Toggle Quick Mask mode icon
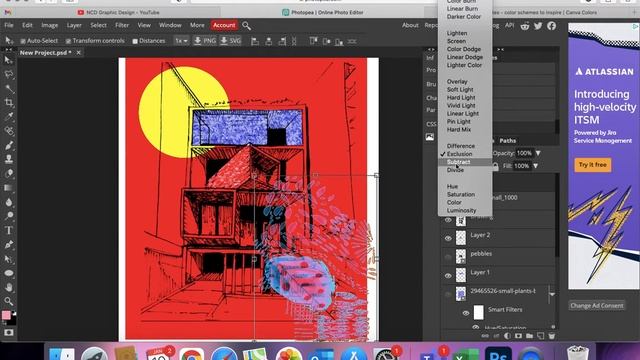This screenshot has height=360, width=640. [9, 333]
